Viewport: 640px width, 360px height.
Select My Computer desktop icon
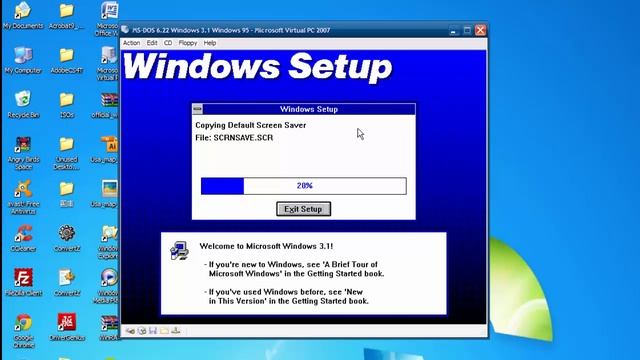[23, 60]
